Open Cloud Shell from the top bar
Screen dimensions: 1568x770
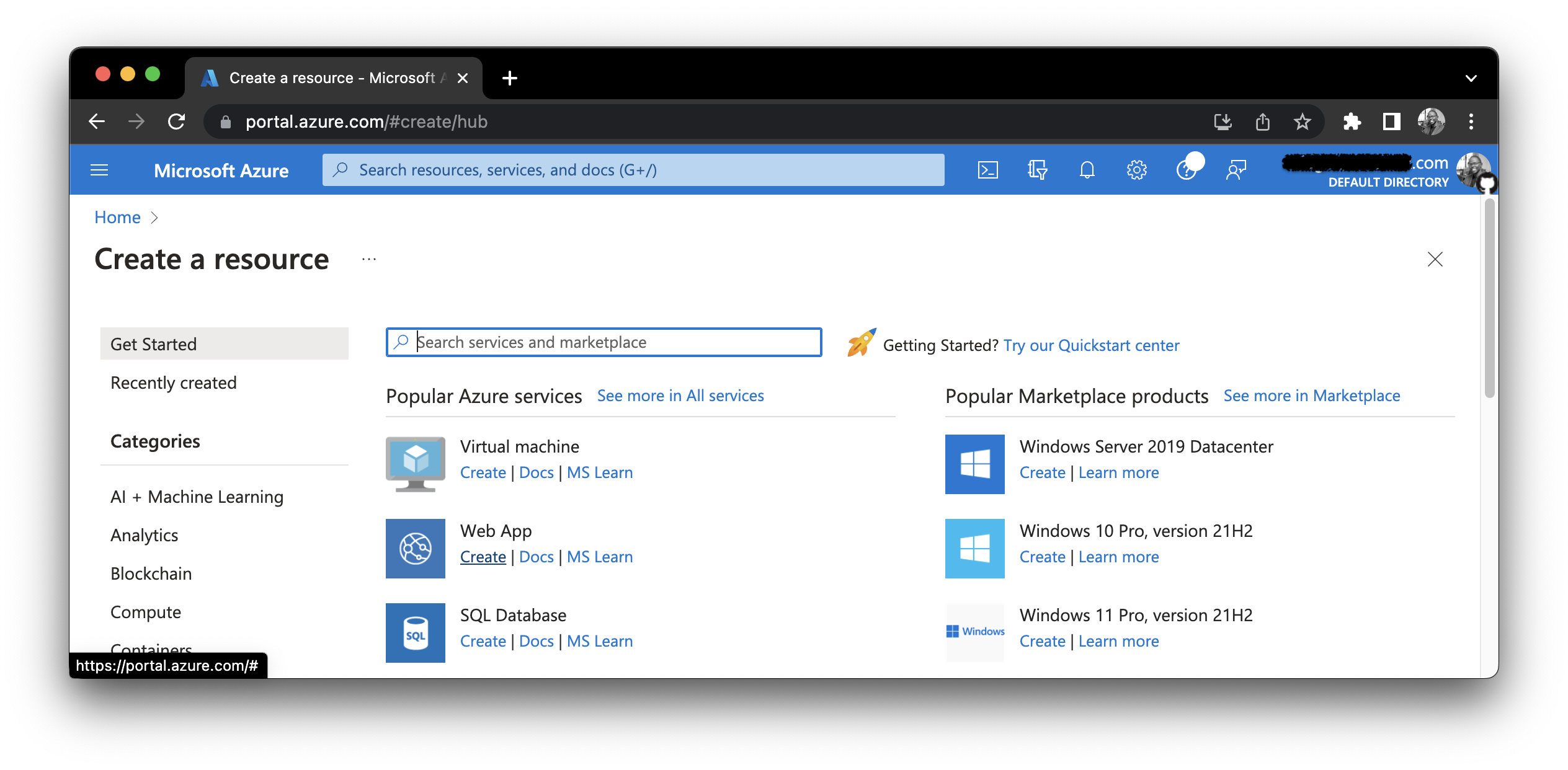click(987, 170)
